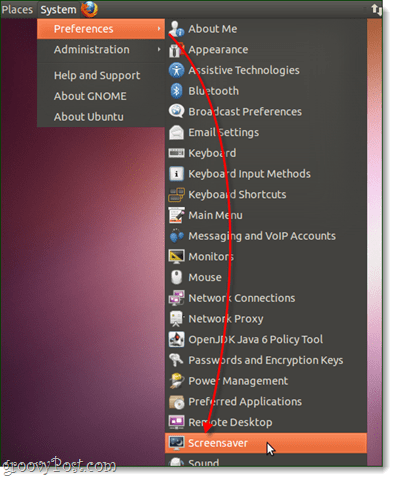
Task: Click the Keyboard Shortcuts icon
Action: coord(176,194)
